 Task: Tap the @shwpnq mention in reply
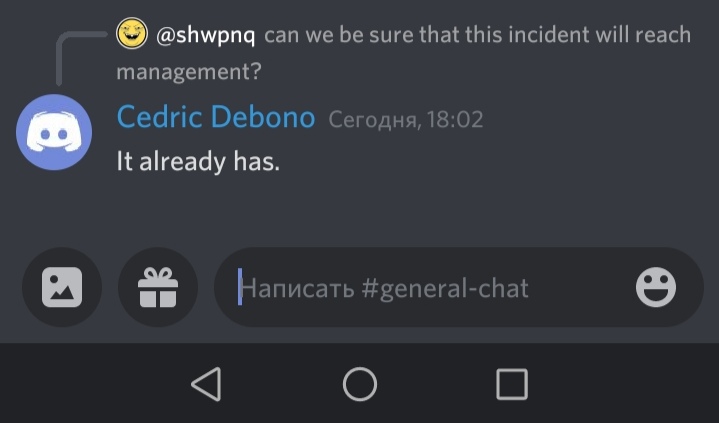205,35
